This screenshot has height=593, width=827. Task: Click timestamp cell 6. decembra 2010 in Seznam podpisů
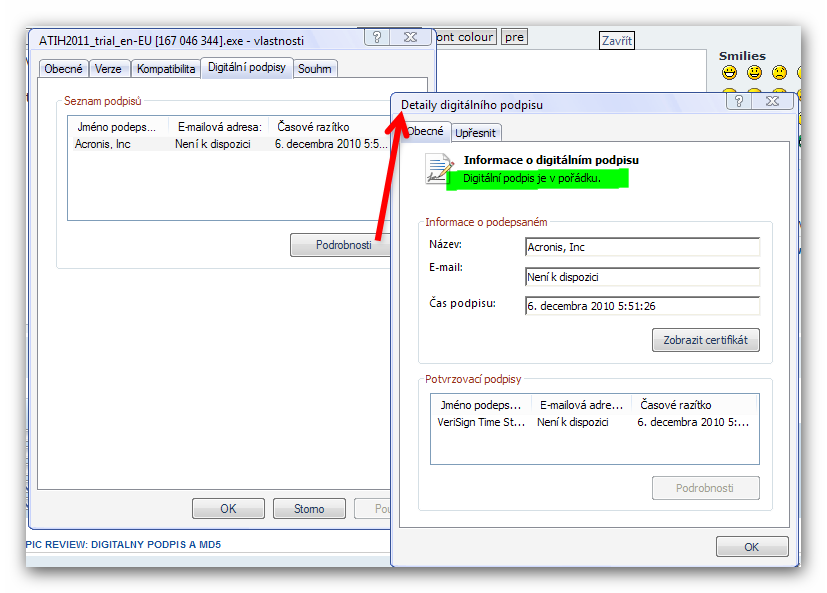point(331,144)
